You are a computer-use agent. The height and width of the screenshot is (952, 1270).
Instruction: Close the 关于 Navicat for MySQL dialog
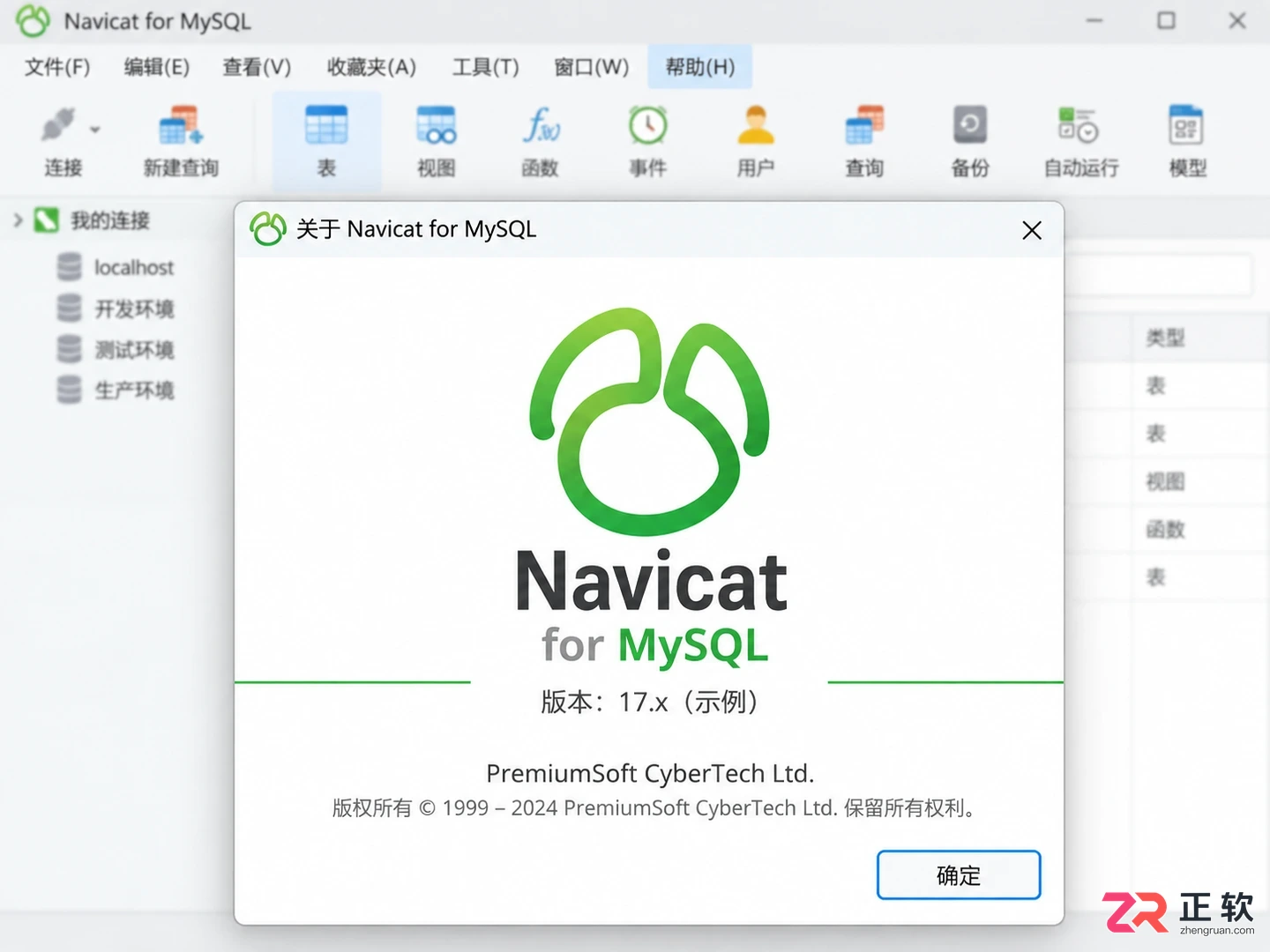click(1032, 230)
